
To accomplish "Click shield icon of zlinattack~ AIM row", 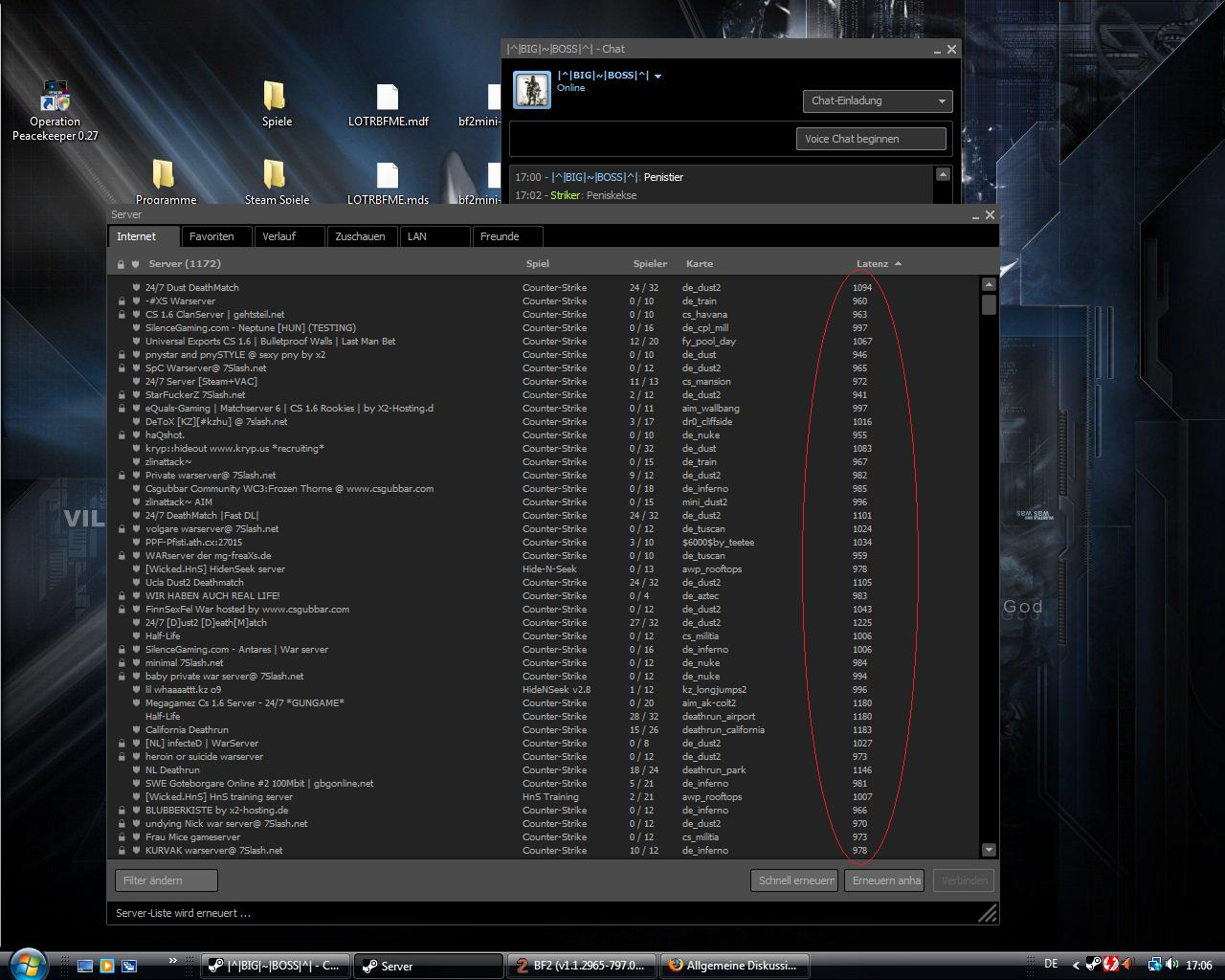I will click(136, 502).
